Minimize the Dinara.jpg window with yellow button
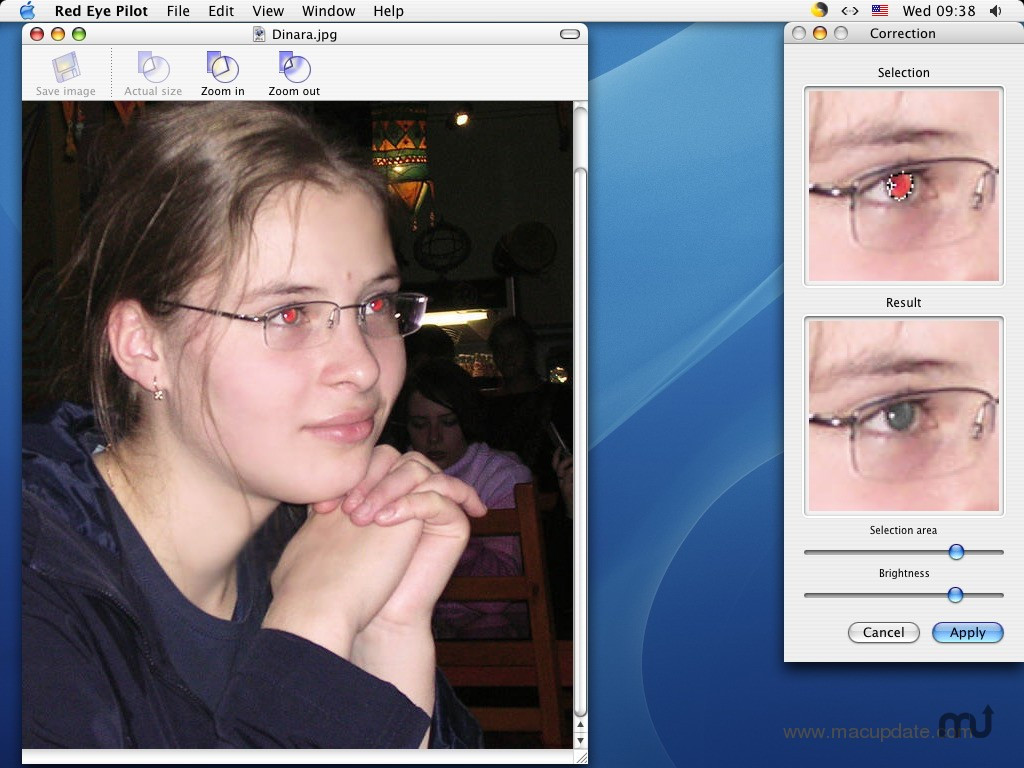 point(58,34)
